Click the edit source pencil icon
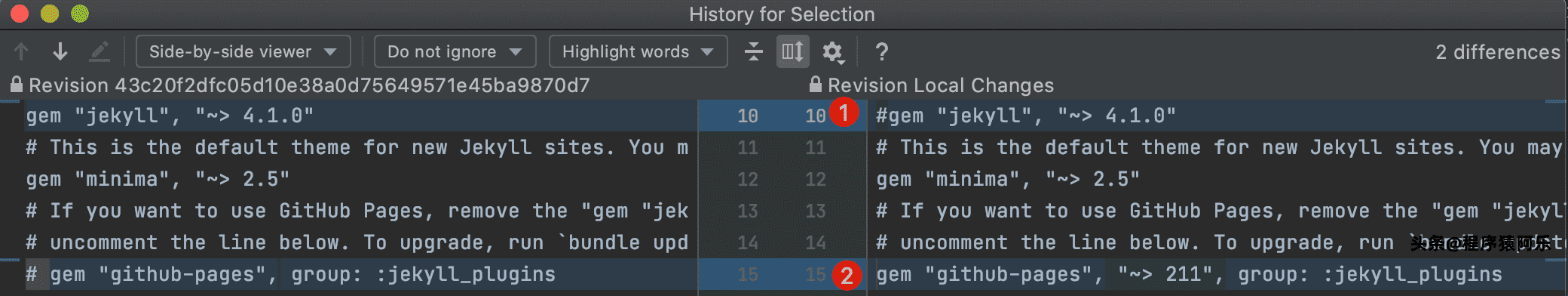 (x=100, y=51)
